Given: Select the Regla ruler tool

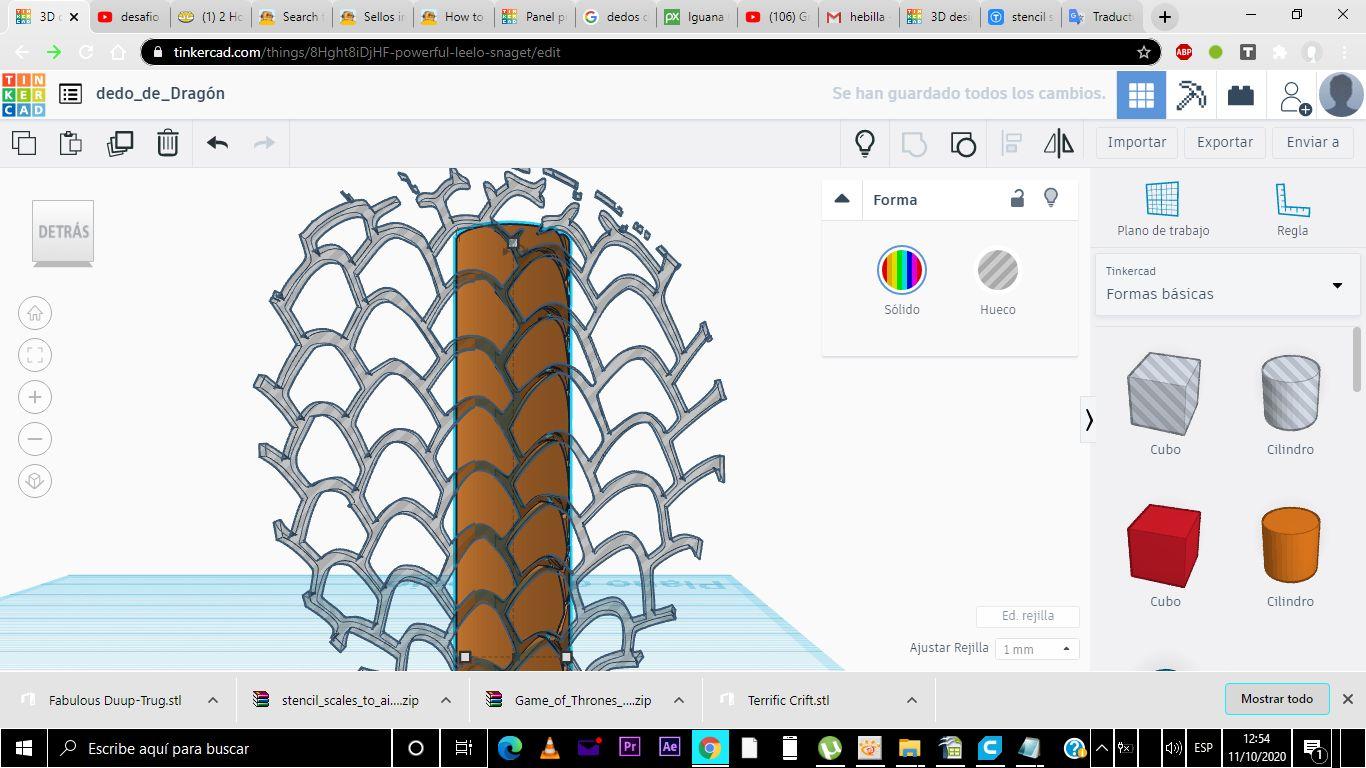Looking at the screenshot, I should point(1292,209).
